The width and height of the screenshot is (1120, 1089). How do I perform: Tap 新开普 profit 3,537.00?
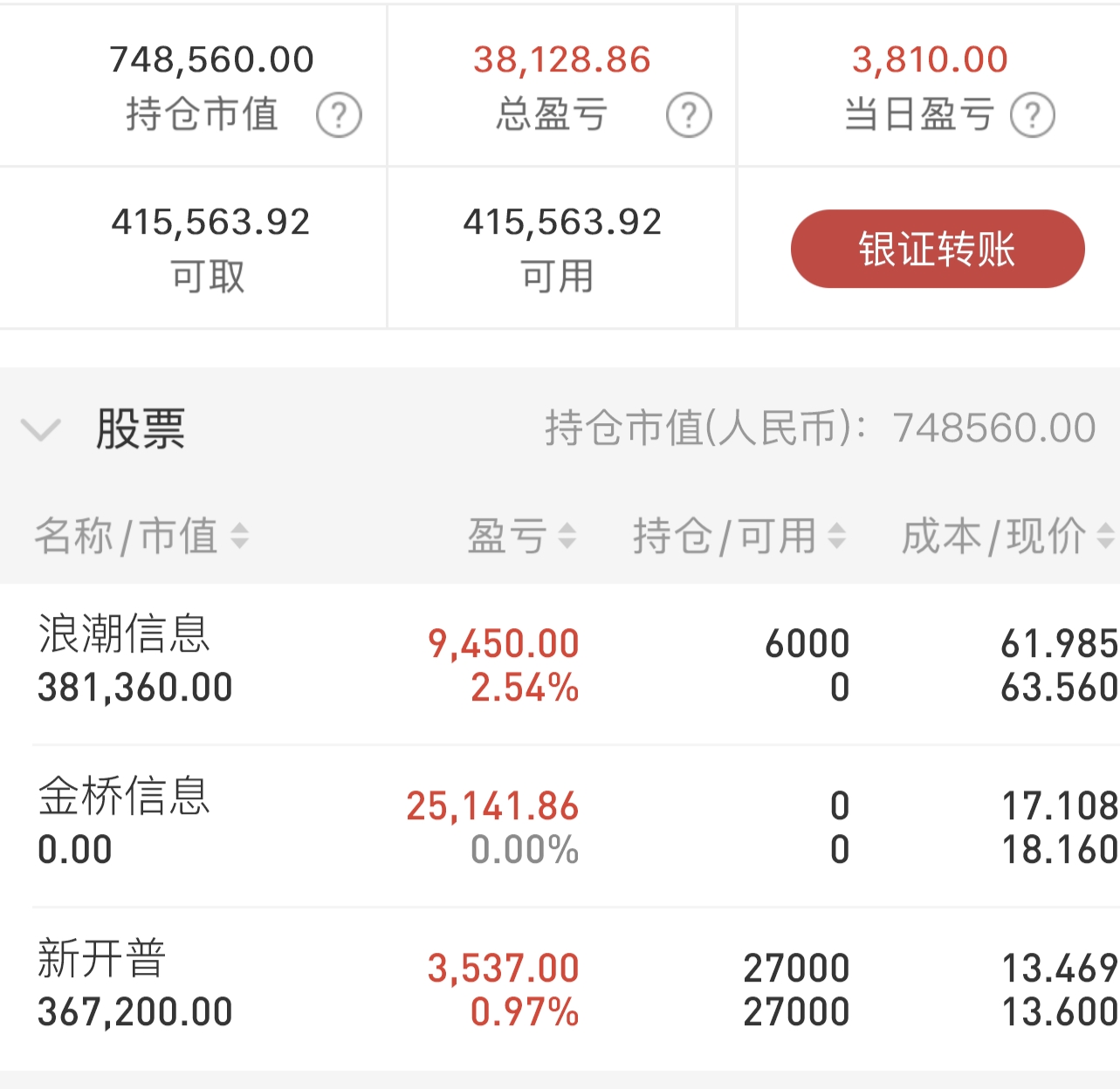pyautogui.click(x=504, y=969)
